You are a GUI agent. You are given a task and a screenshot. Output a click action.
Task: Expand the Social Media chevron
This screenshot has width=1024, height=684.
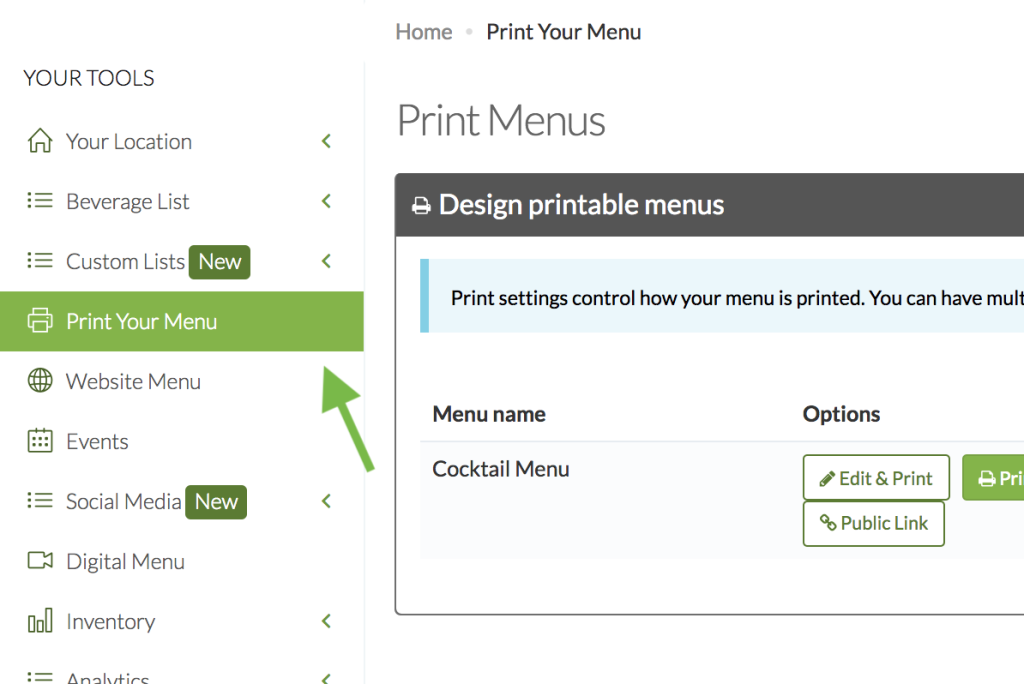click(326, 502)
